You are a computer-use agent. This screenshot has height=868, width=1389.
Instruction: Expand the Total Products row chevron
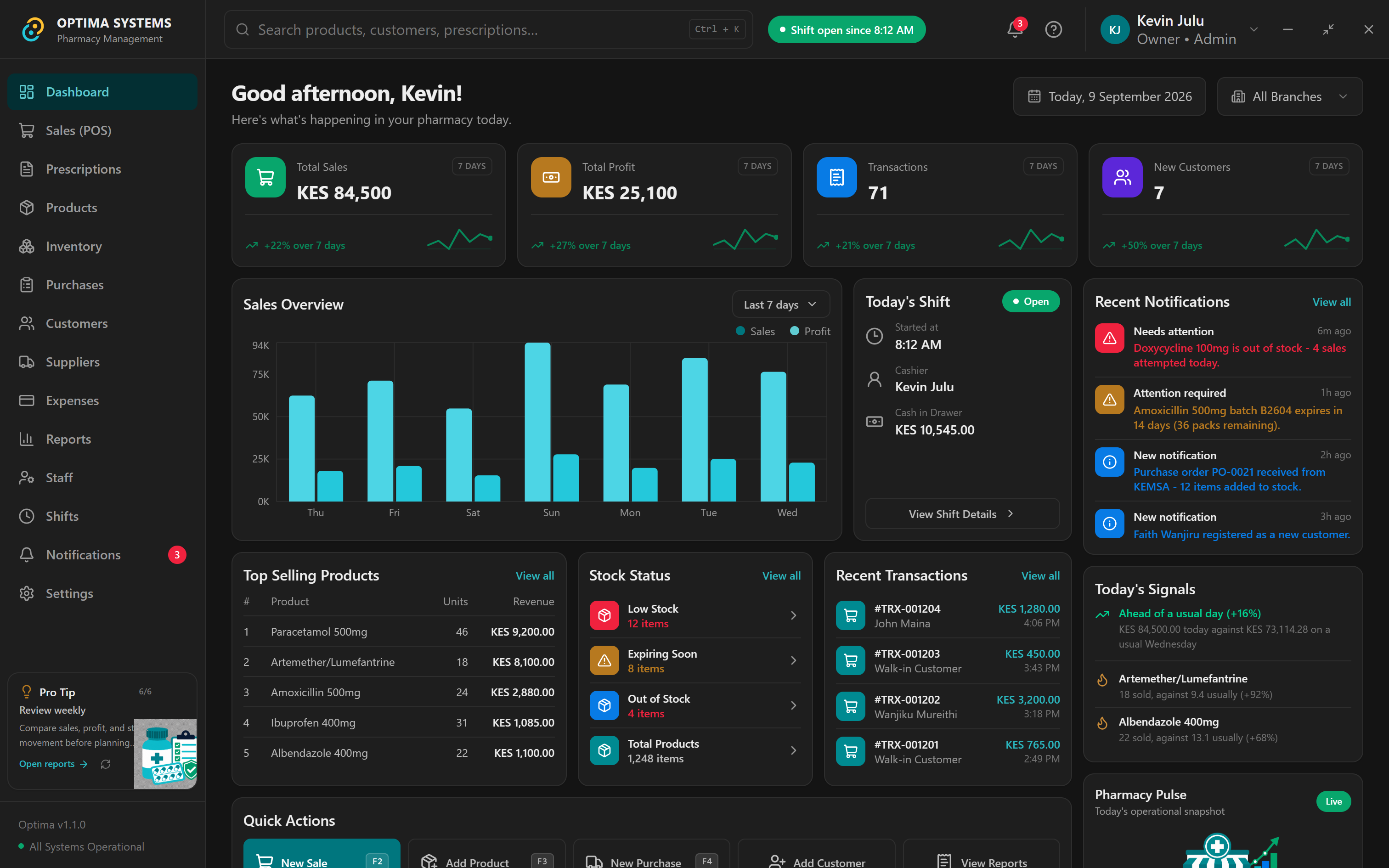(x=793, y=750)
